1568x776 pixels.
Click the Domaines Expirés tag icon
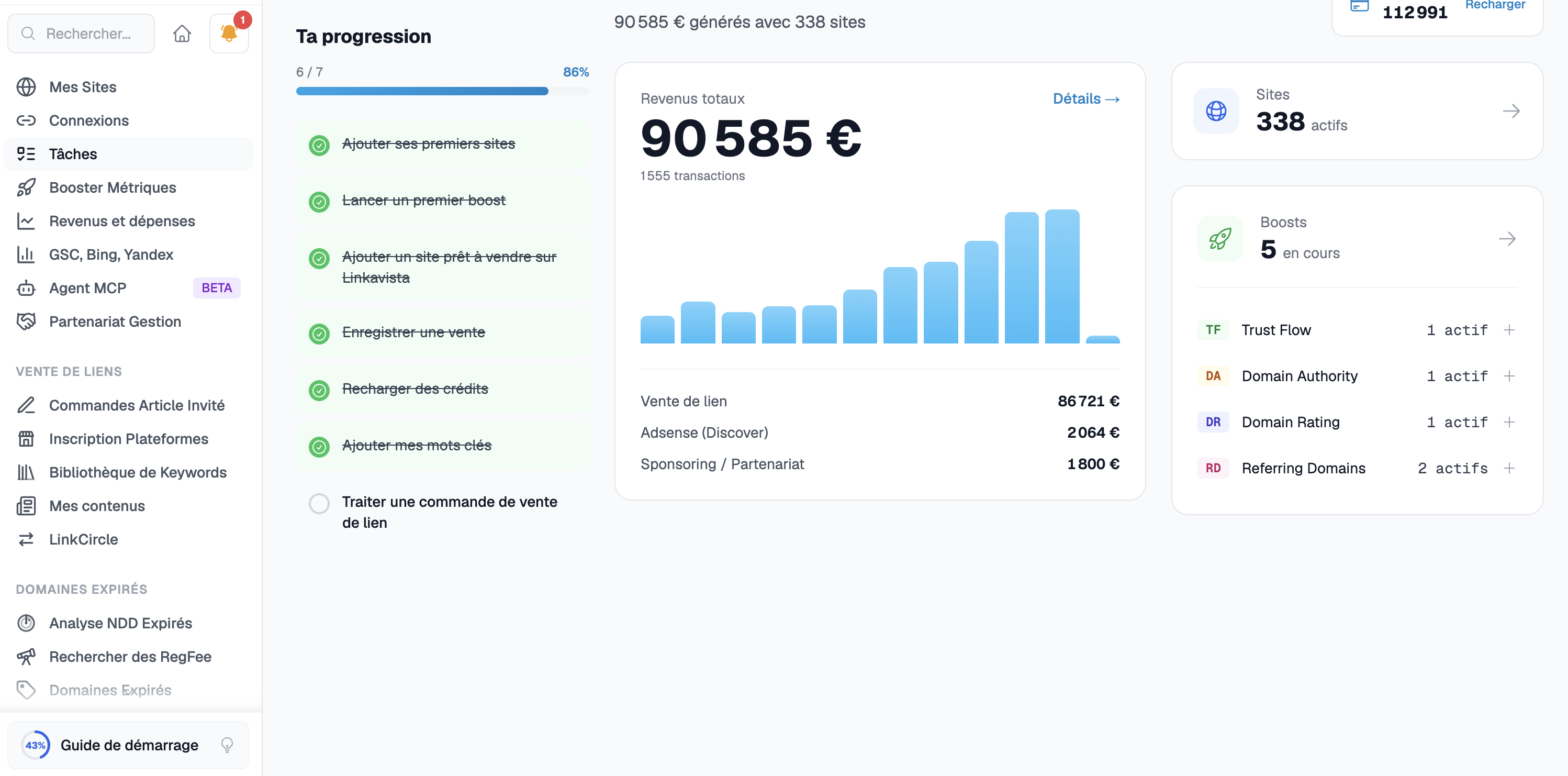pos(26,690)
